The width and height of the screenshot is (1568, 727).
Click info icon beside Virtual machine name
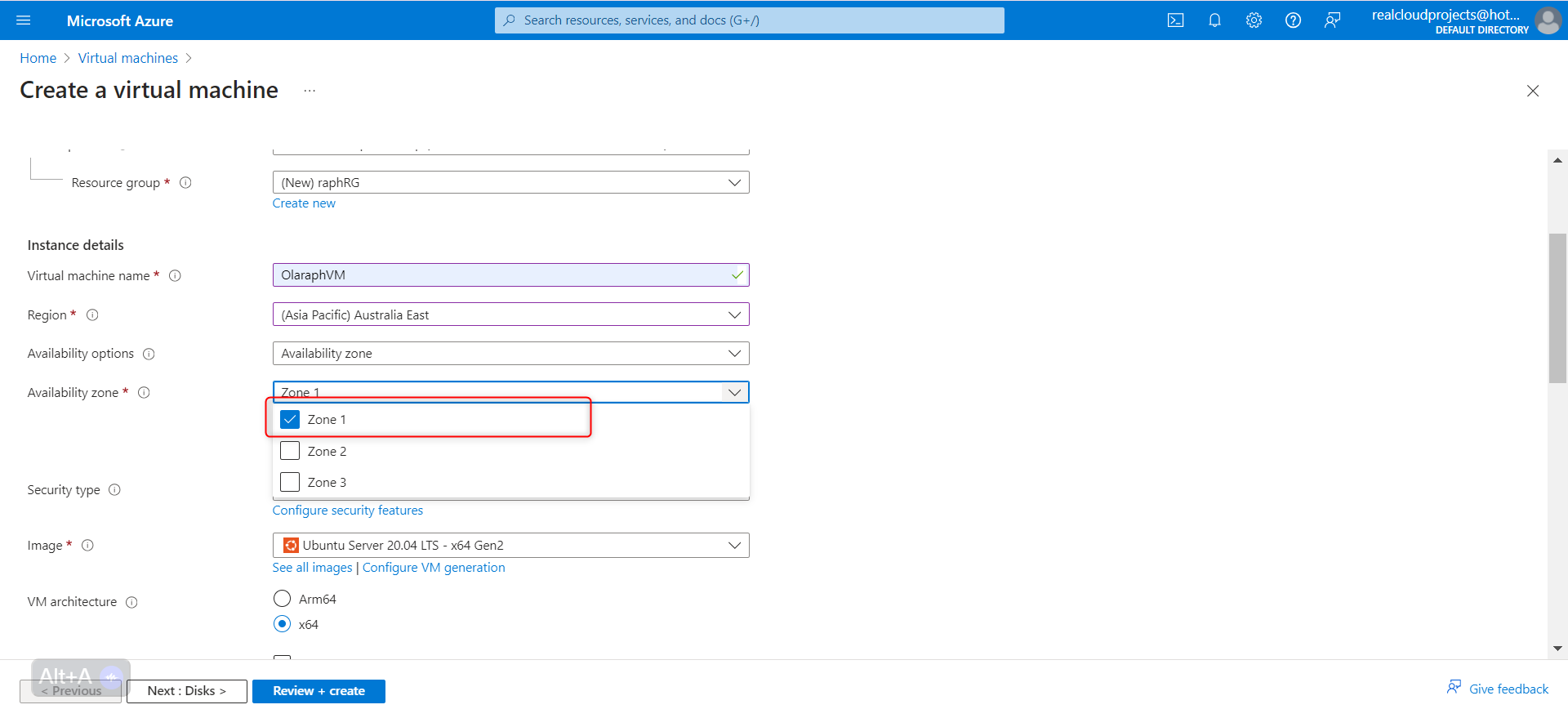coord(175,276)
